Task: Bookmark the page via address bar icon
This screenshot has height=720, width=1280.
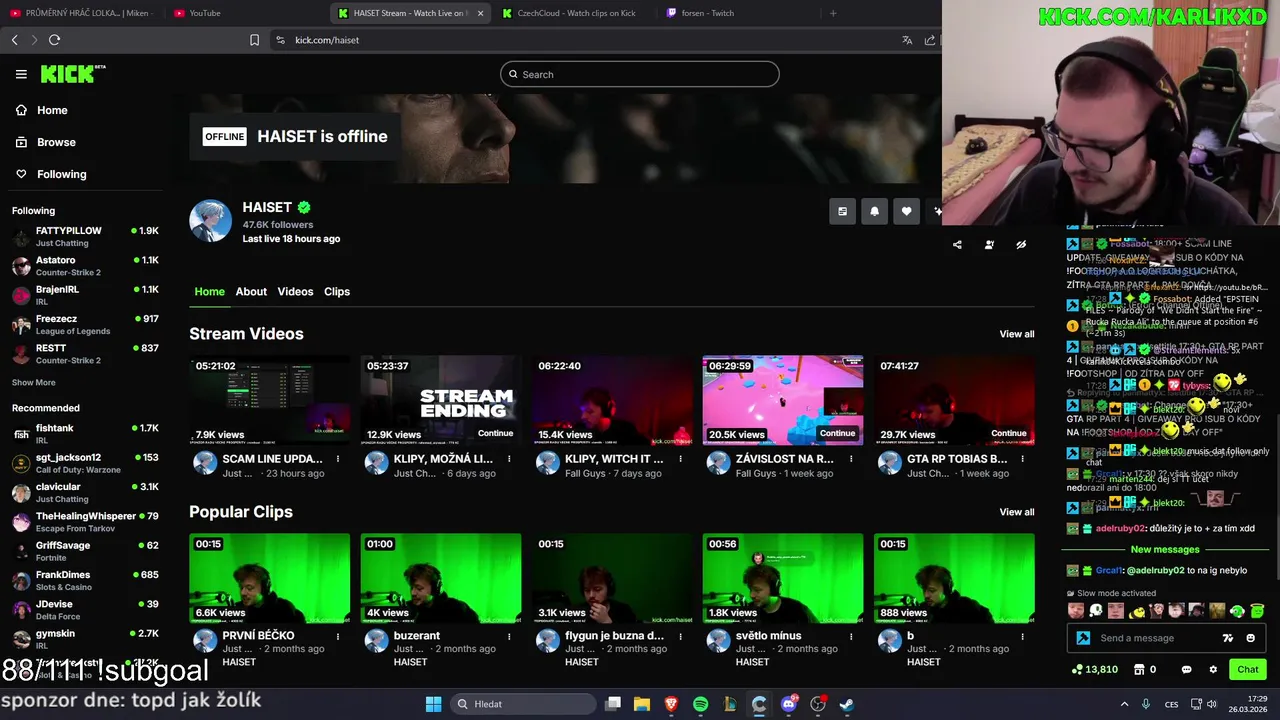Action: coord(254,40)
